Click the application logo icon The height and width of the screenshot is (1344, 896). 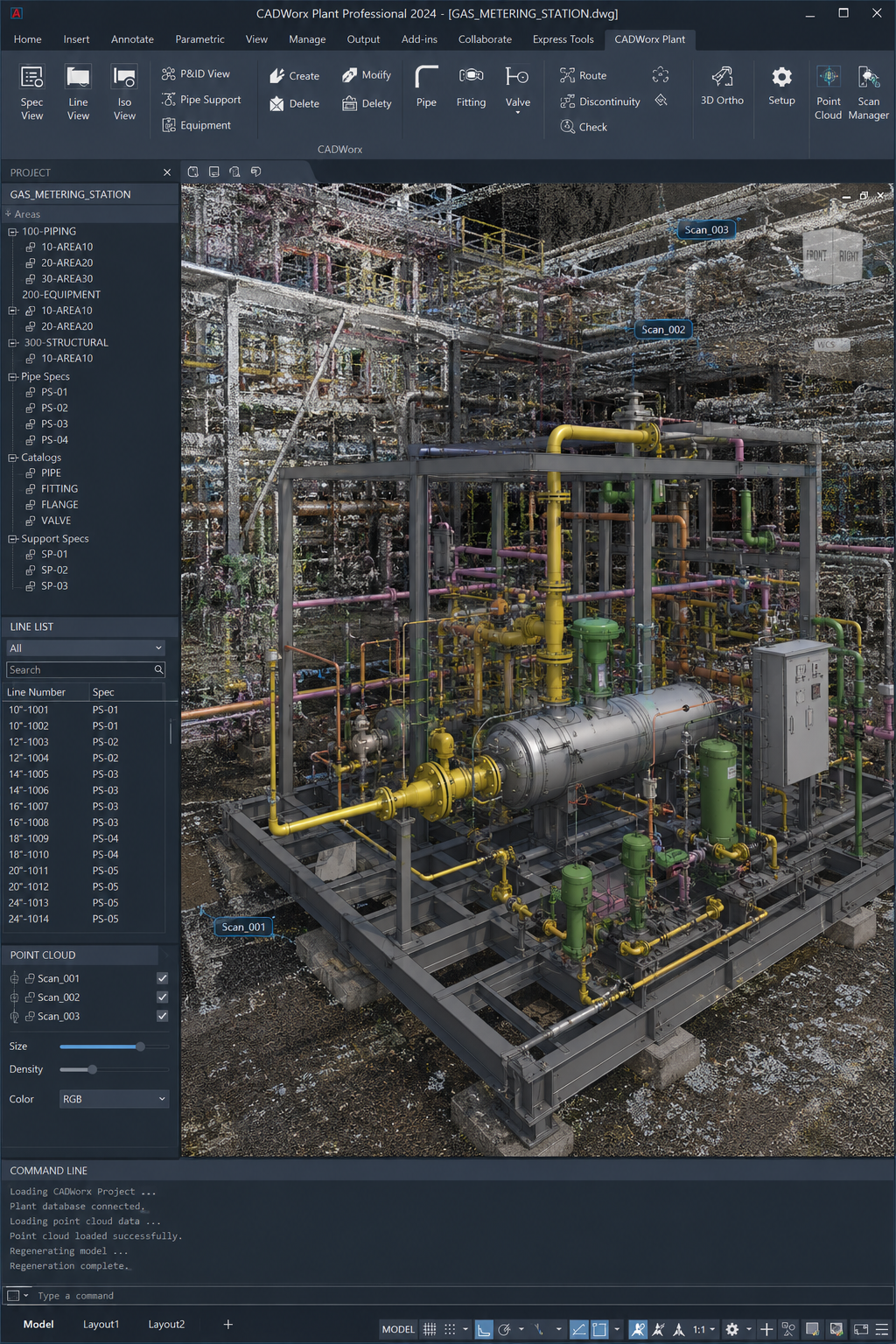point(16,13)
